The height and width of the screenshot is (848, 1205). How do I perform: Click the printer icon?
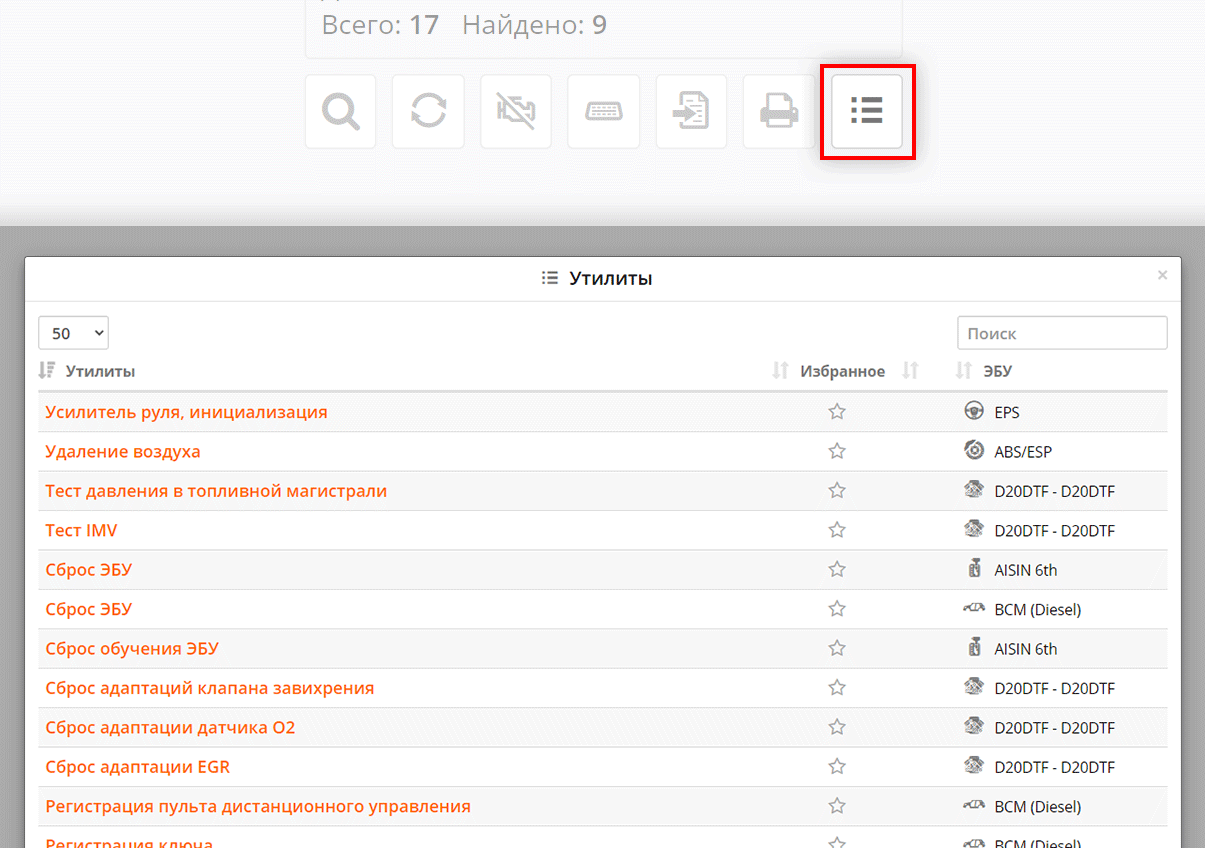[x=779, y=112]
